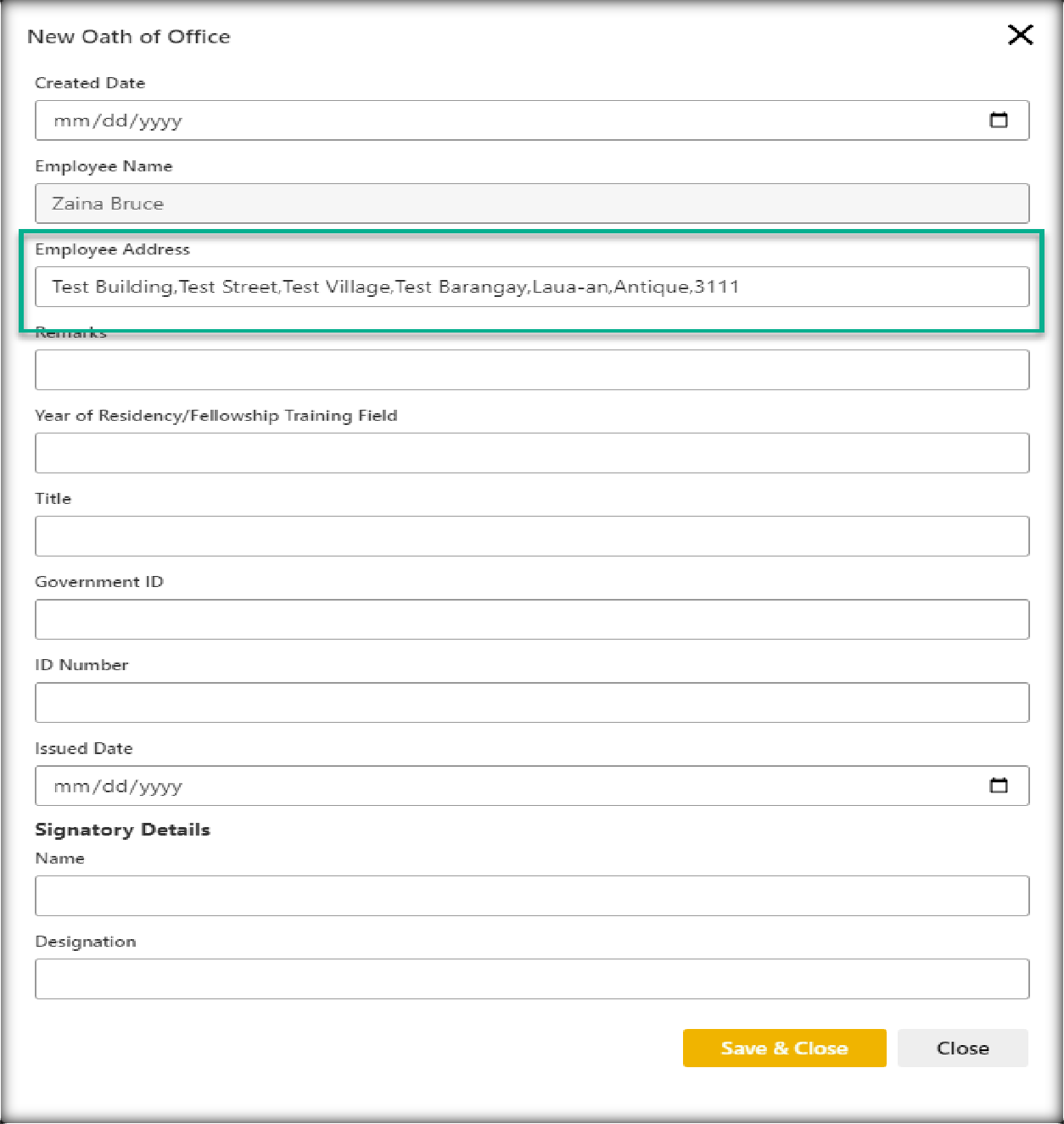This screenshot has width=1064, height=1124.
Task: Click the Designation input field
Action: 531,979
